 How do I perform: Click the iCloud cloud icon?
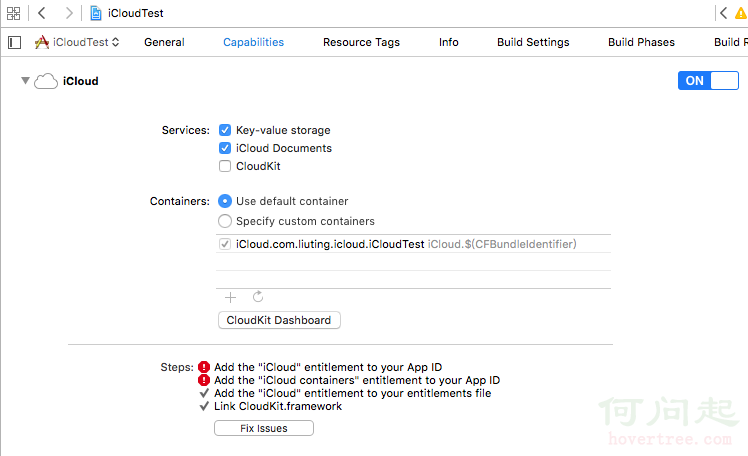point(46,81)
